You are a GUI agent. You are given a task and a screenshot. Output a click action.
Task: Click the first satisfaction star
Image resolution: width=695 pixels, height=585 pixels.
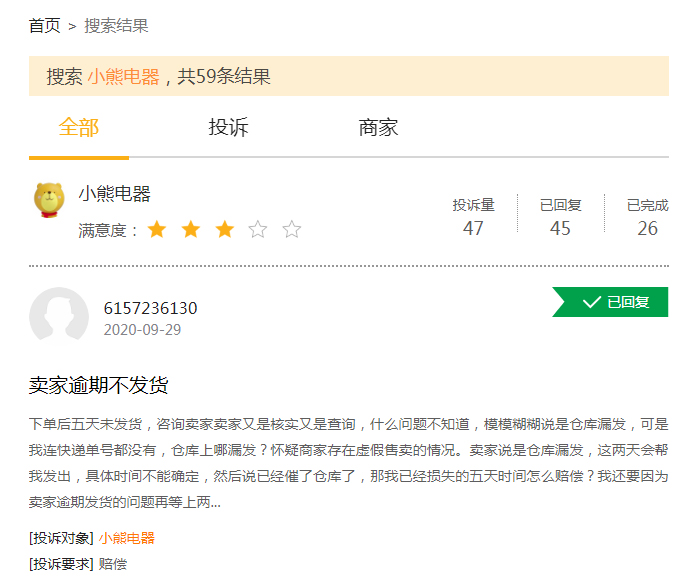[157, 230]
